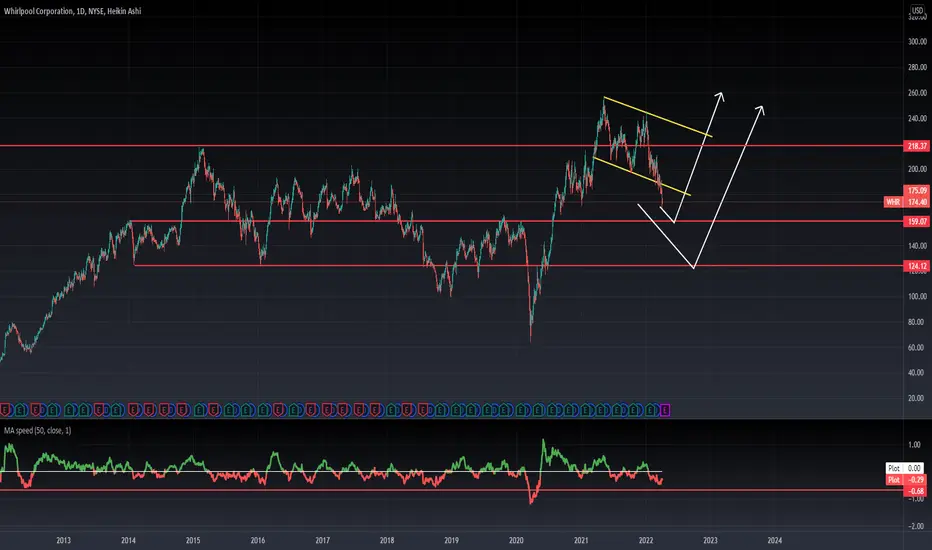Image resolution: width=932 pixels, height=550 pixels.
Task: Click 200.00 on the price axis
Action: click(x=917, y=169)
